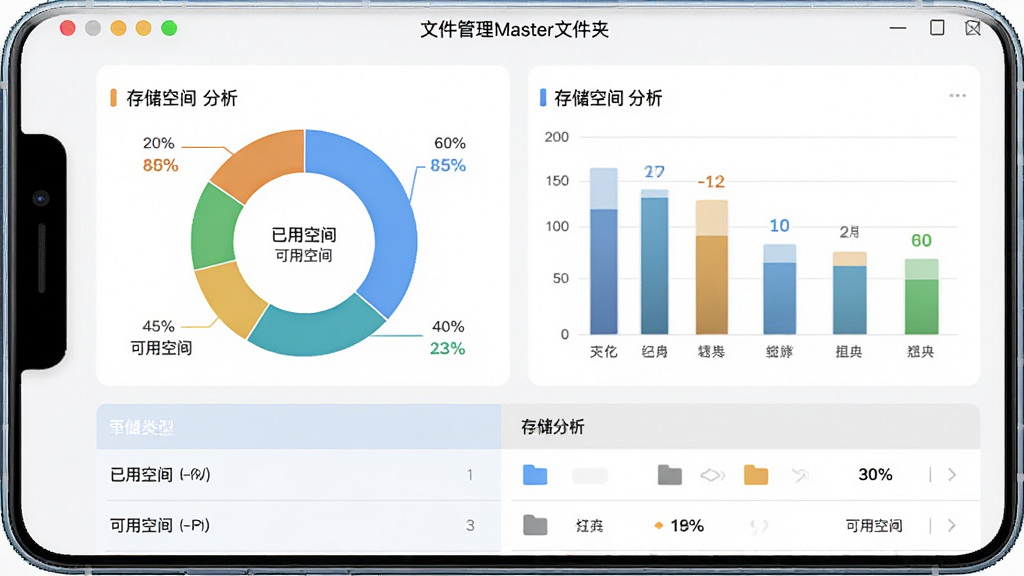The width and height of the screenshot is (1024, 576).
Task: Expand the 18% row with its right chevron
Action: click(952, 525)
